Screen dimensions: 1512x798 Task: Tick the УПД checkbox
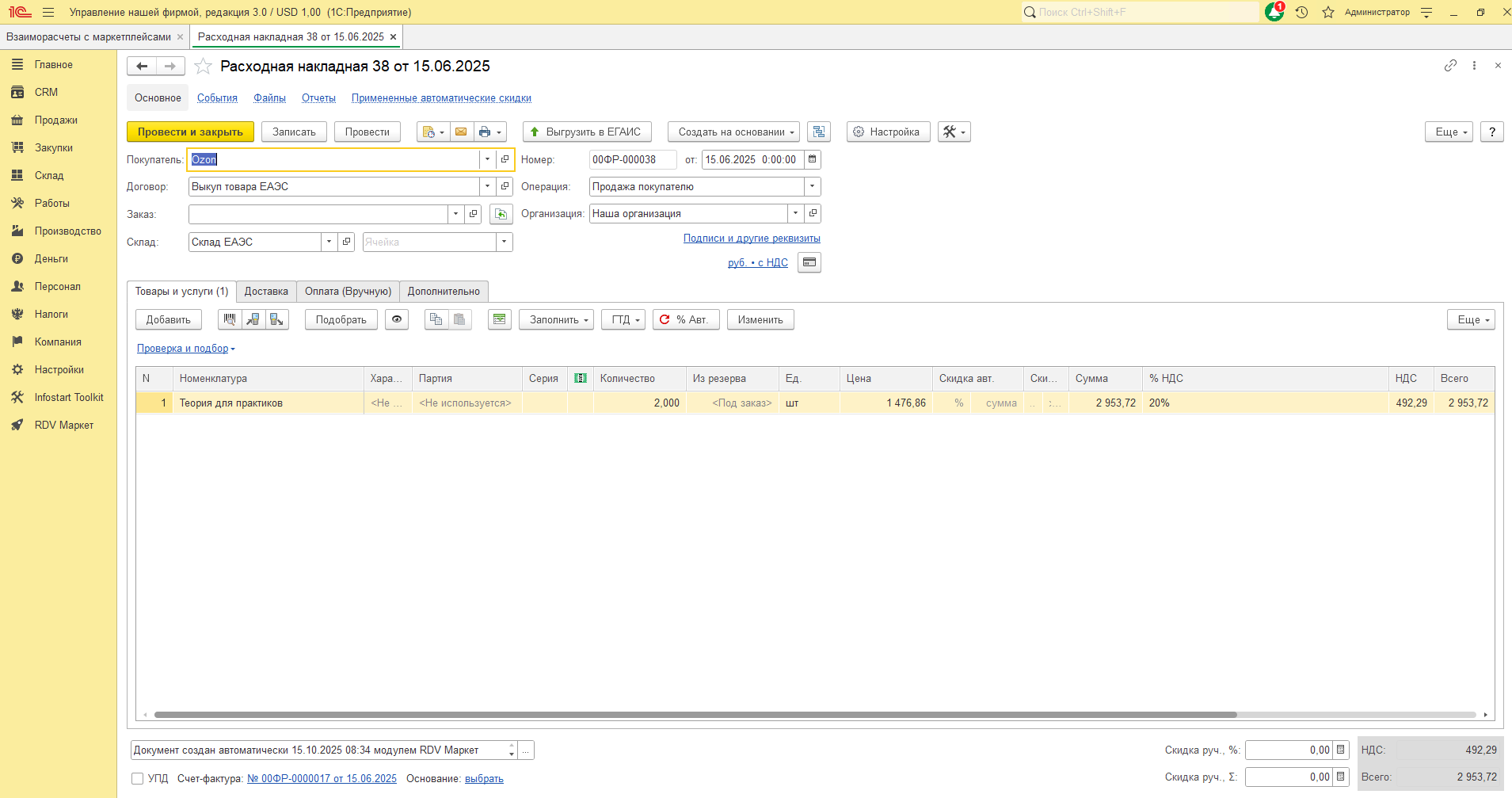point(138,779)
